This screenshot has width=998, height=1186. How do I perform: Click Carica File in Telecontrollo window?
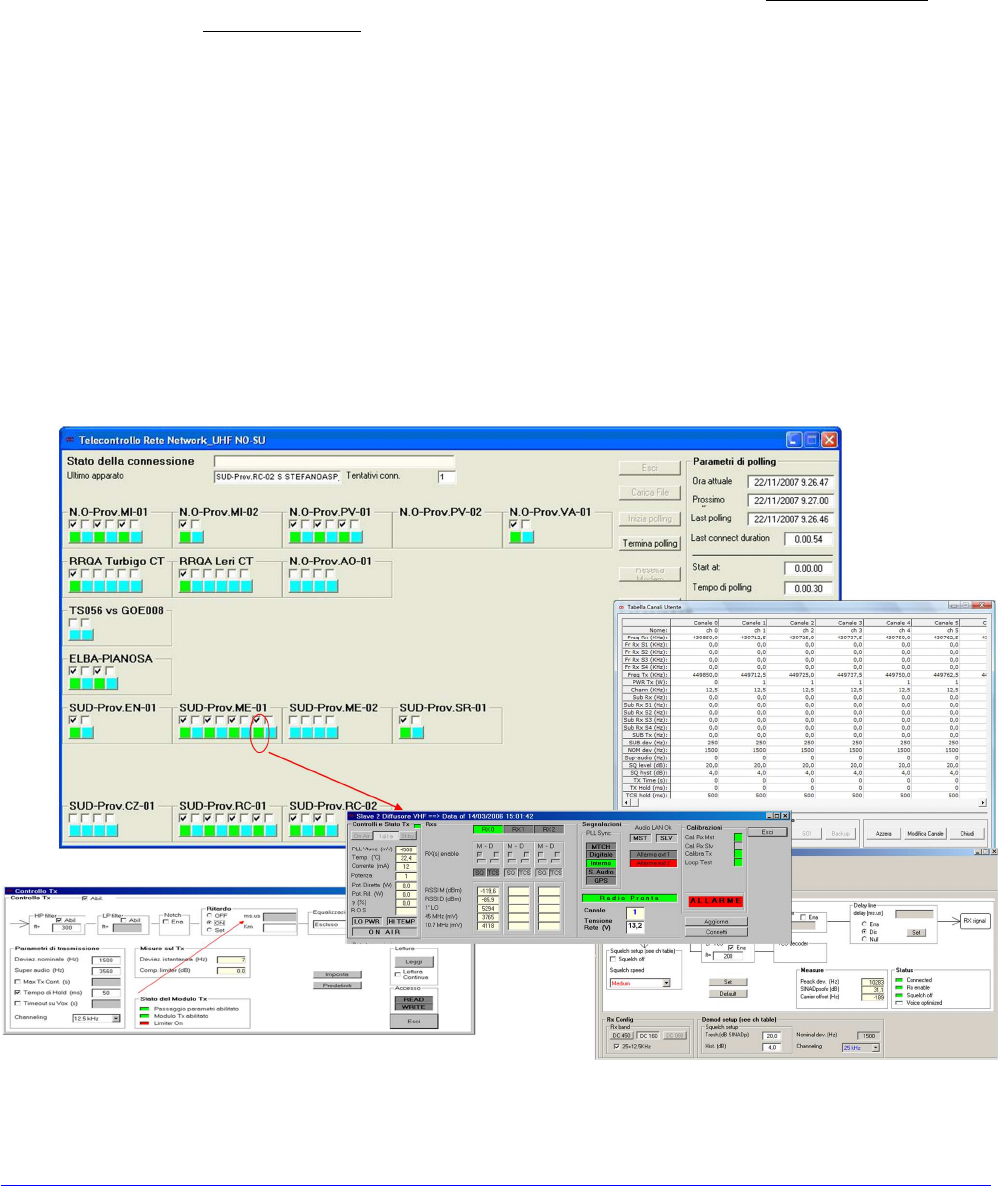point(649,492)
